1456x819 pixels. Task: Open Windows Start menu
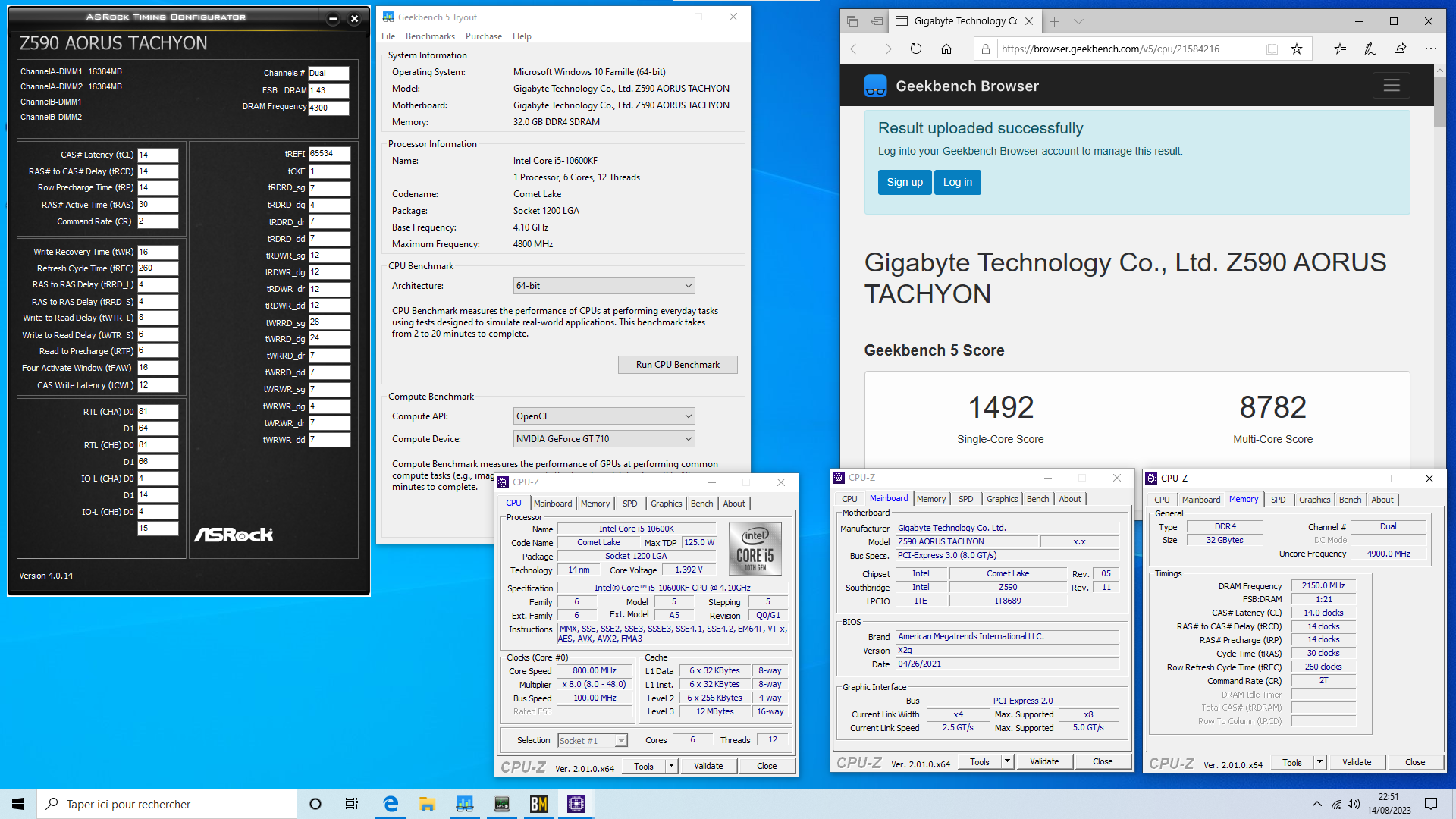(18, 804)
